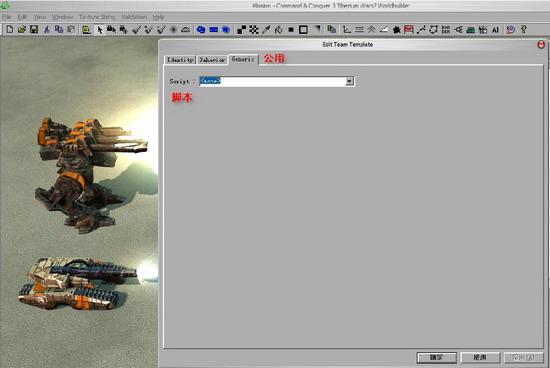Image resolution: width=550 pixels, height=368 pixels.
Task: Expand the Script dropdown arrow
Action: click(349, 81)
